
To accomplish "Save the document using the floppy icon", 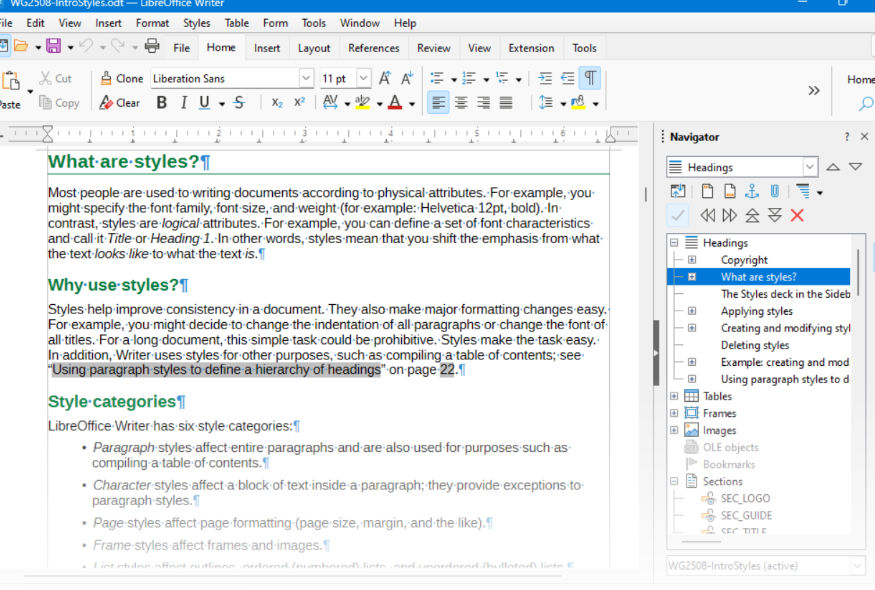I will (54, 46).
